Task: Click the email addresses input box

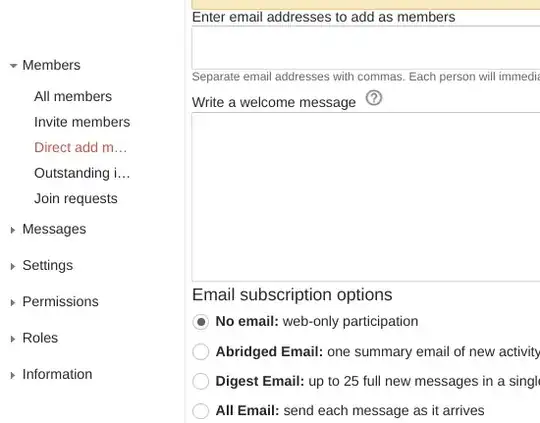Action: pyautogui.click(x=366, y=48)
